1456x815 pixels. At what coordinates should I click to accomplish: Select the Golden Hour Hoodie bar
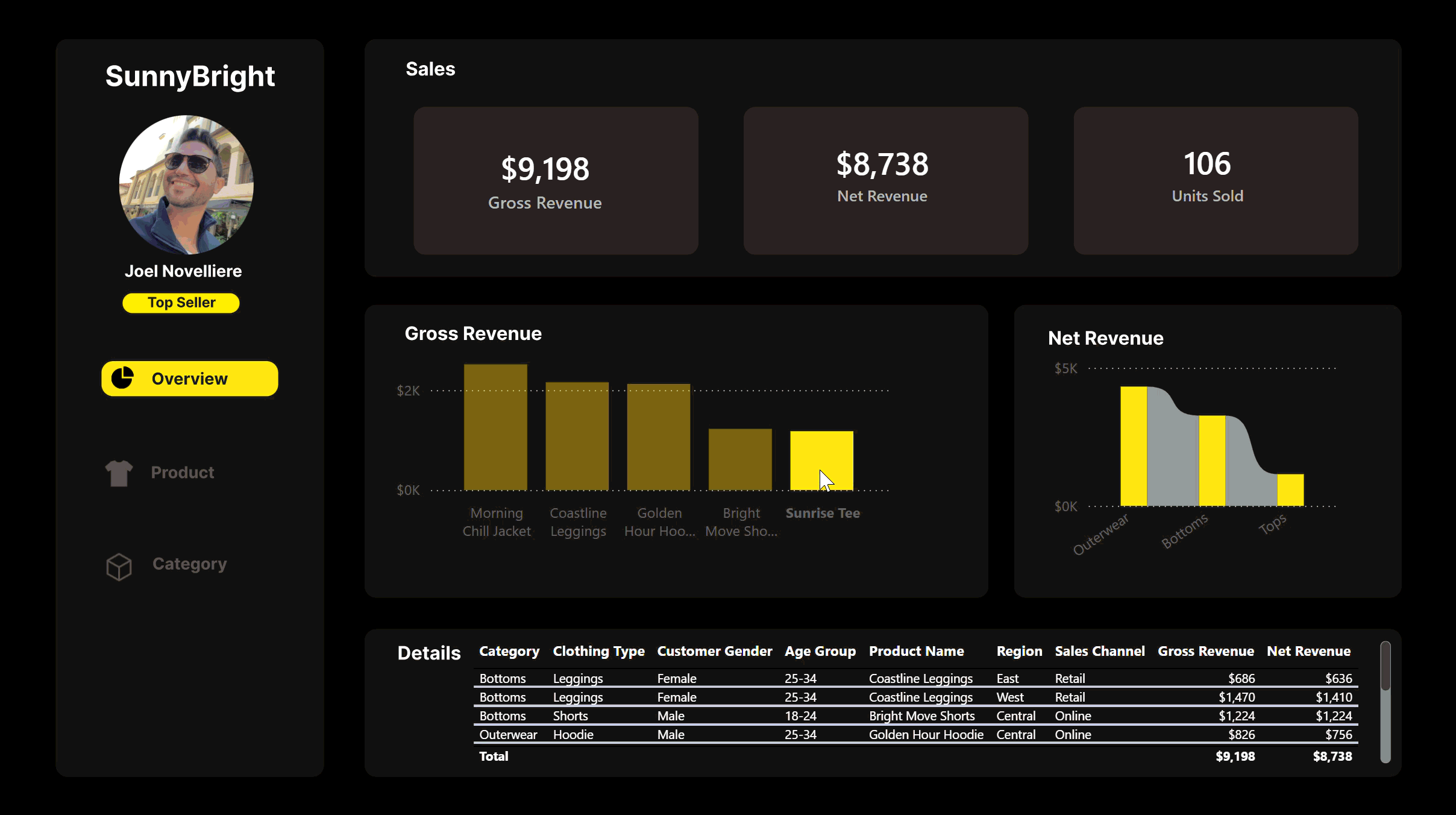tap(658, 436)
